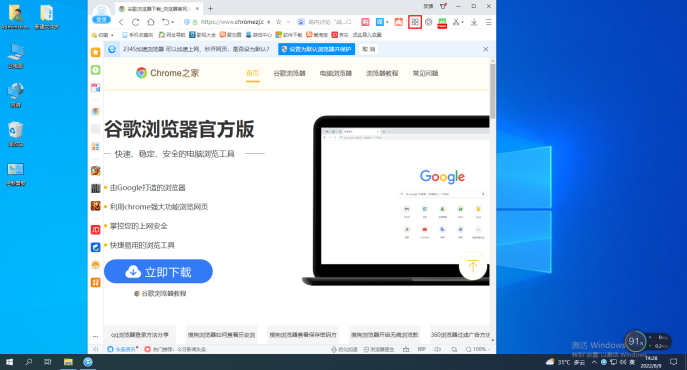
Task: Open the 网址导航 bookmark
Action: (172, 35)
